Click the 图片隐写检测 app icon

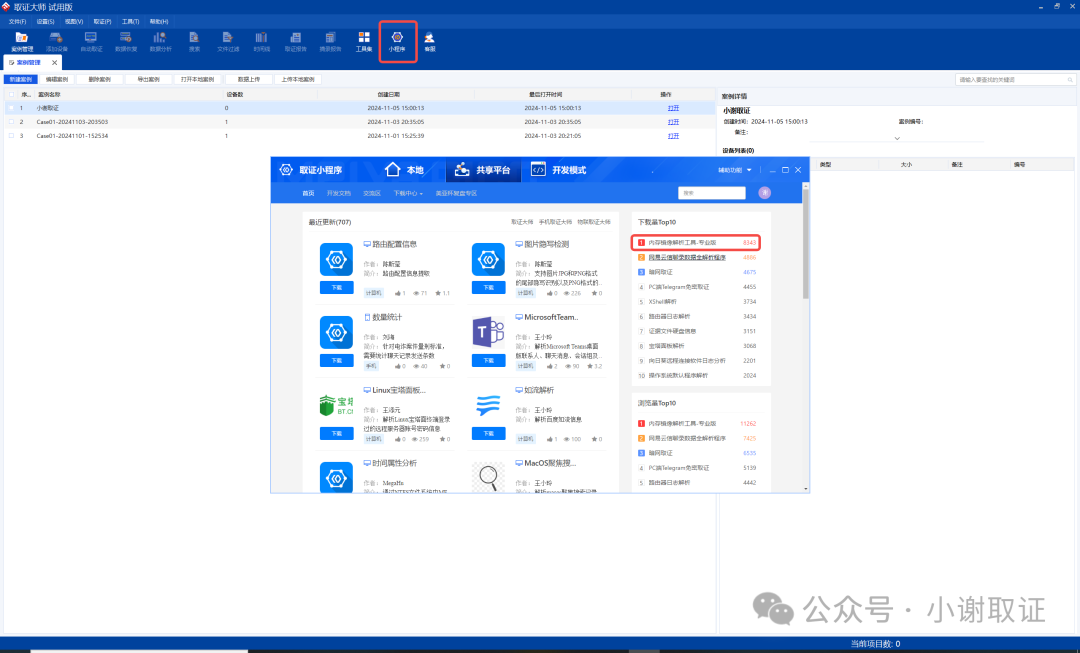[488, 260]
